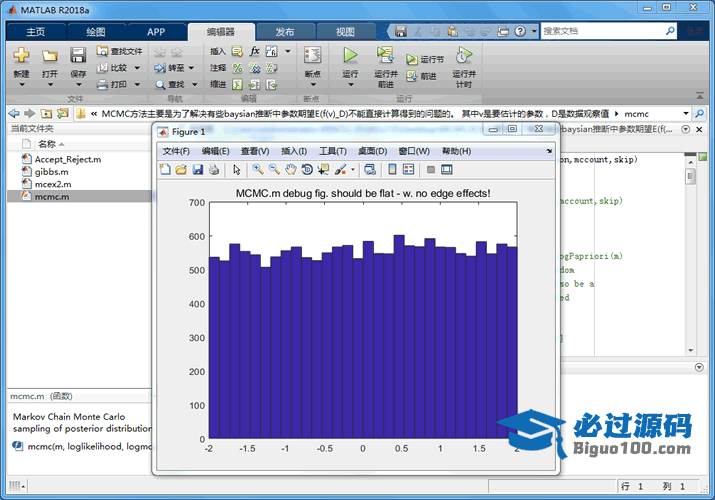Screen dimensions: 715x500
Task: Open 桌面(D) menu in Figure 1
Action: [372, 151]
